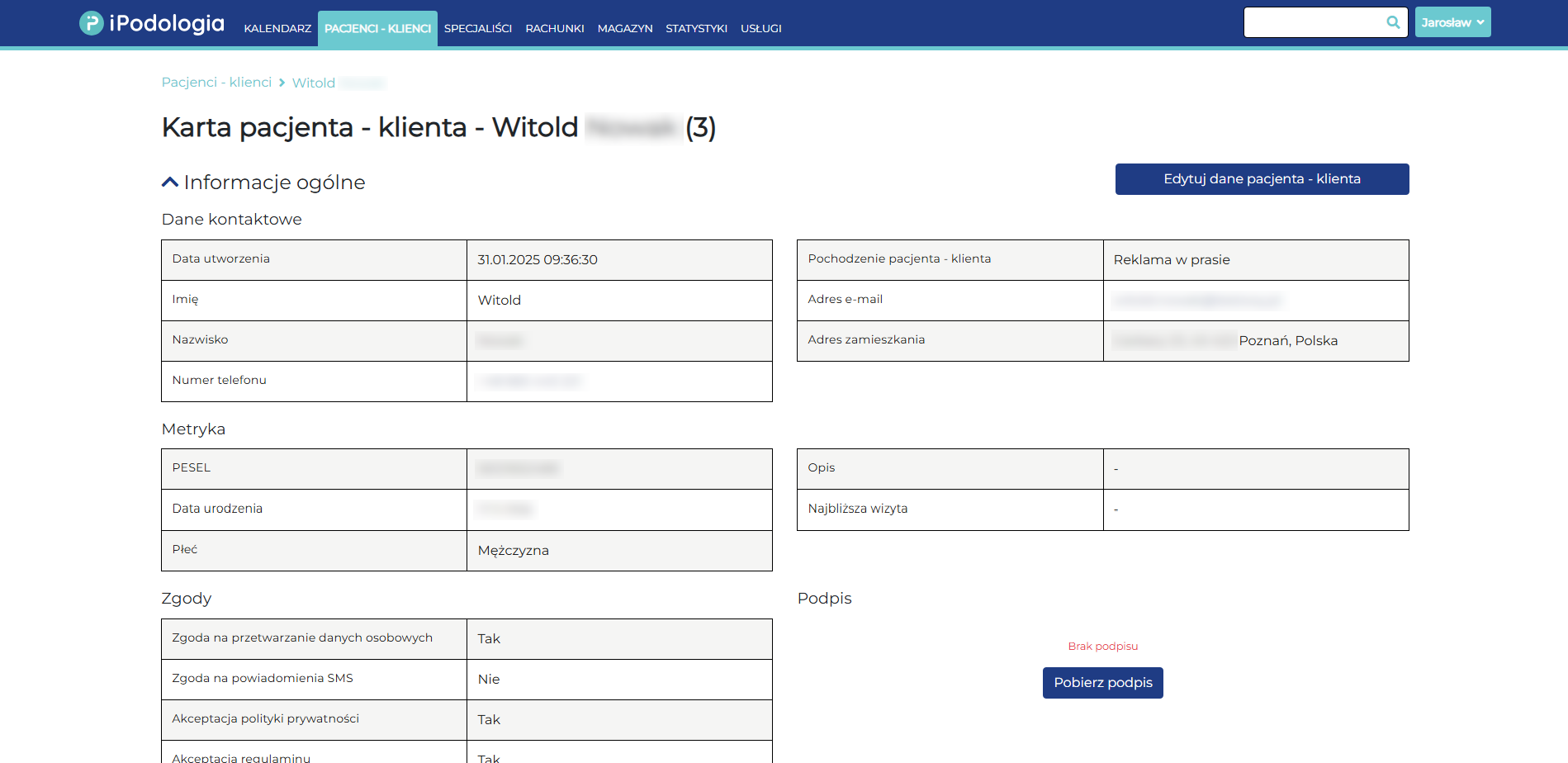The height and width of the screenshot is (763, 1568).
Task: Open the Rachunki tab
Action: (x=554, y=28)
